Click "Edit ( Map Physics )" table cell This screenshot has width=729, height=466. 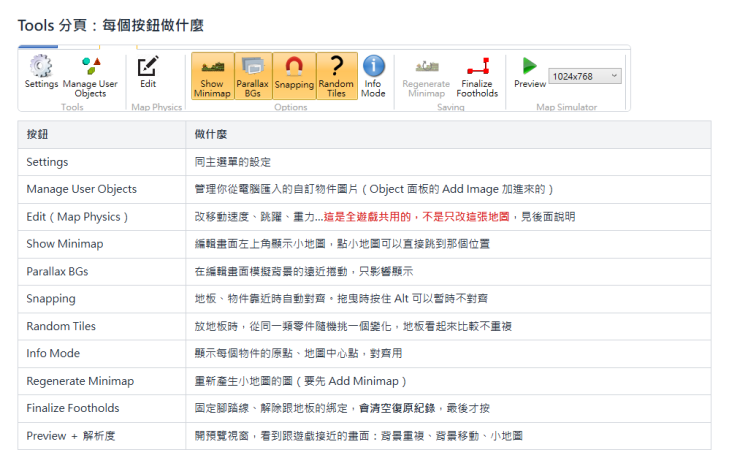point(102,217)
